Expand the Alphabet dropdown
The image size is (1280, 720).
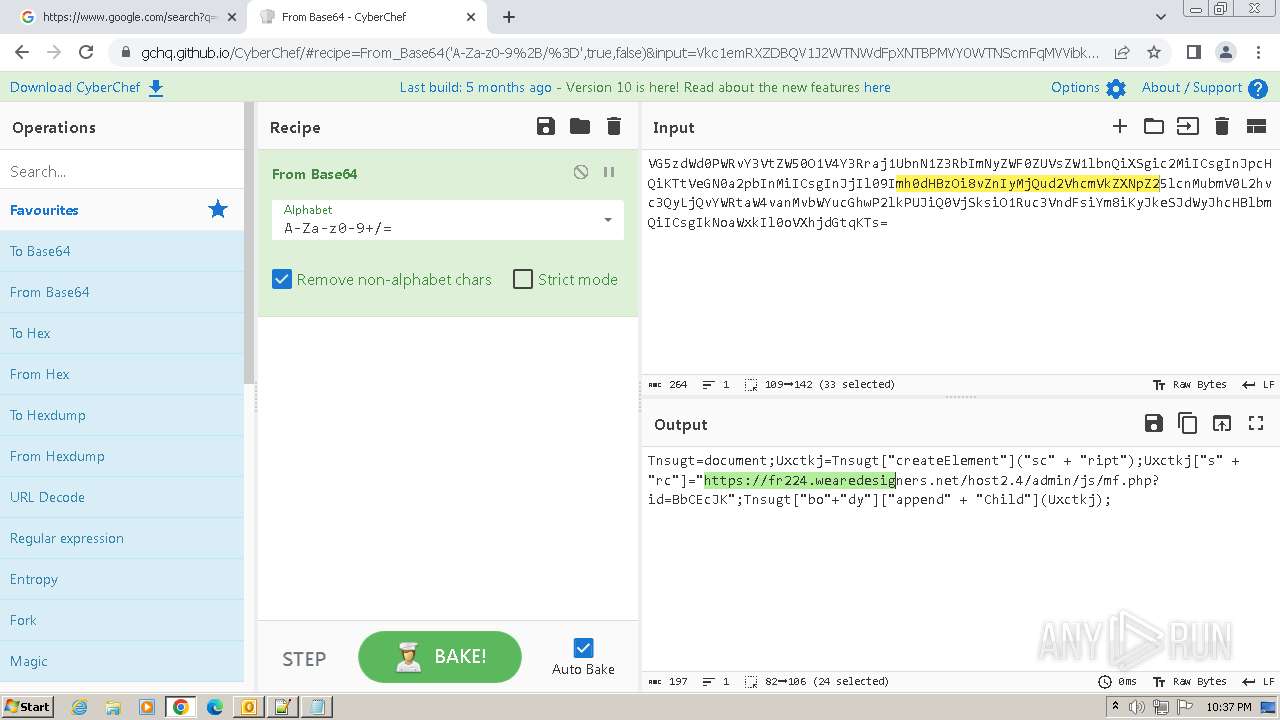click(607, 220)
